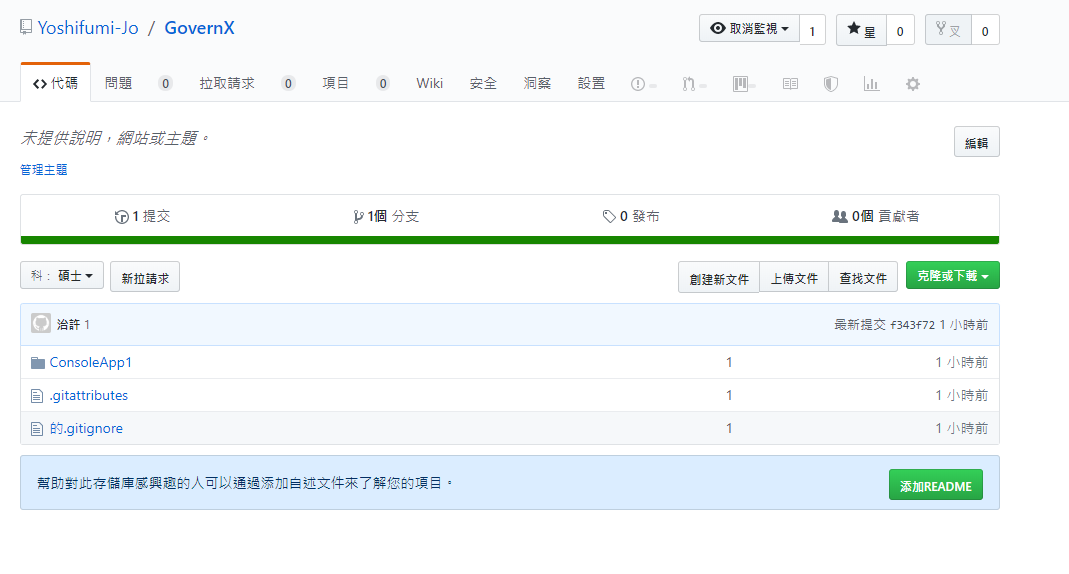Click the file icon beside 的.gitignore
The height and width of the screenshot is (574, 1069).
coord(37,429)
